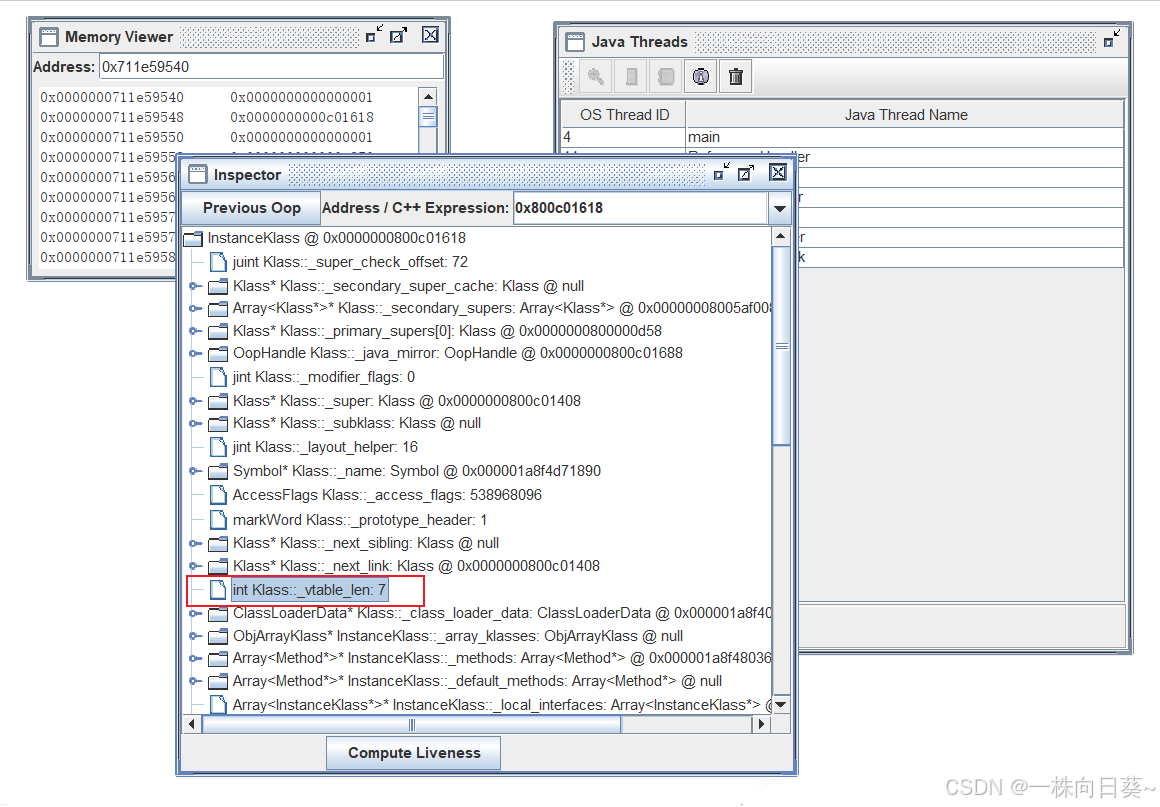Click the Inspector window title icon
This screenshot has height=807, width=1160.
[198, 175]
